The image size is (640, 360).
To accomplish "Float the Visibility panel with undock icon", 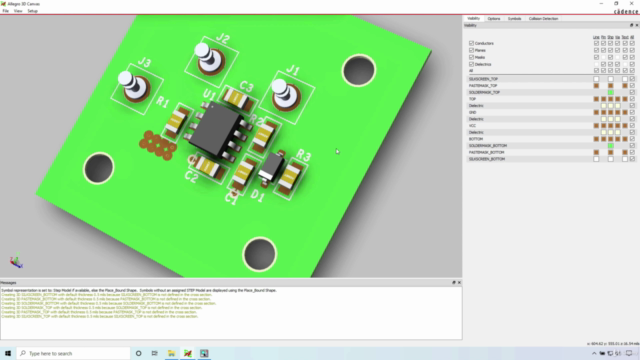I will 631,25.
